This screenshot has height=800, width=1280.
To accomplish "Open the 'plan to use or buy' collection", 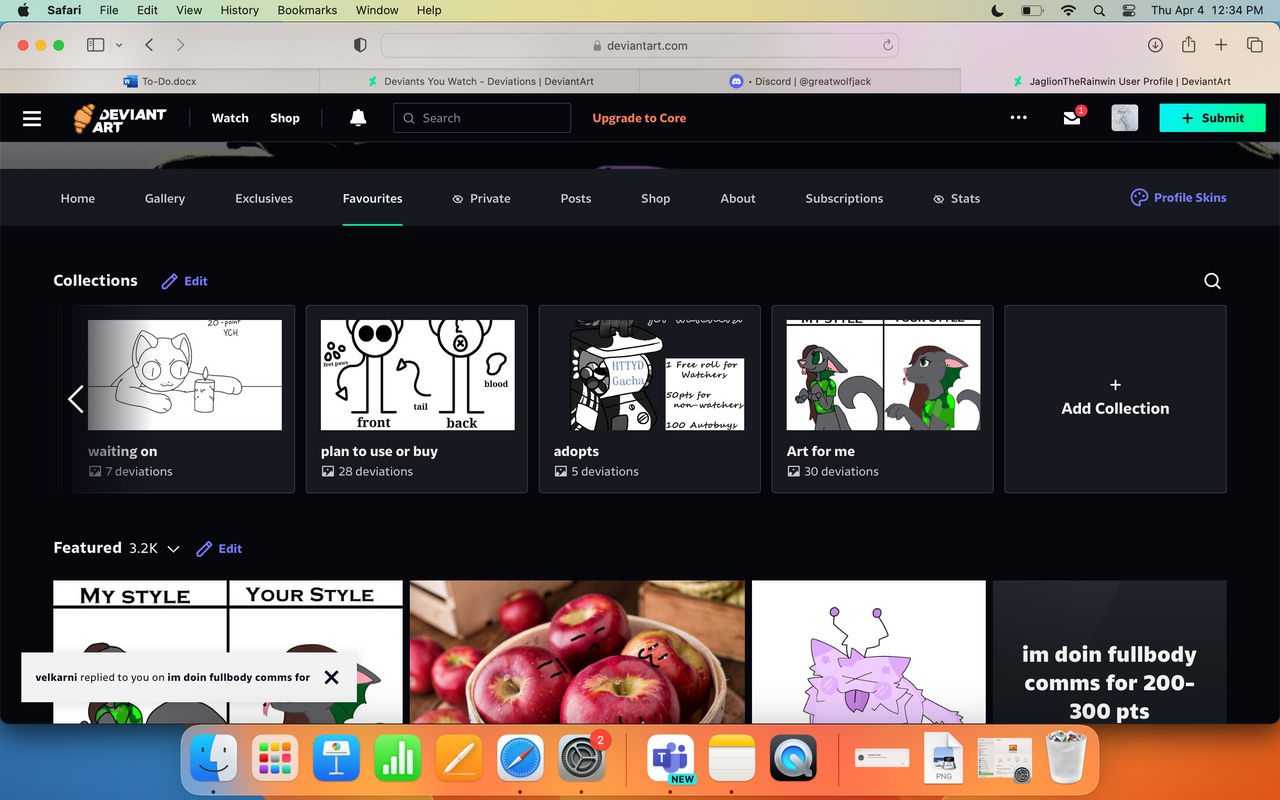I will pos(417,399).
